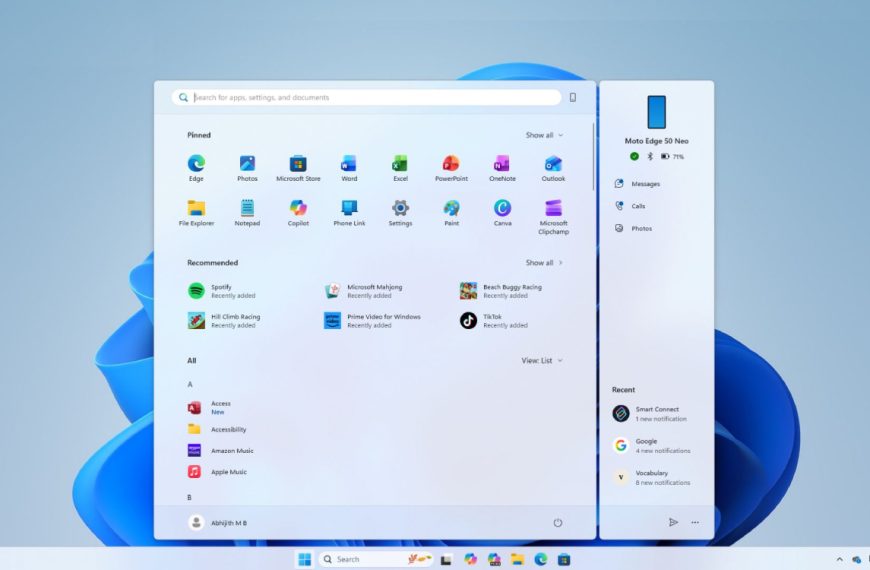Click the Start menu scrollbar
This screenshot has width=870, height=570.
[594, 157]
